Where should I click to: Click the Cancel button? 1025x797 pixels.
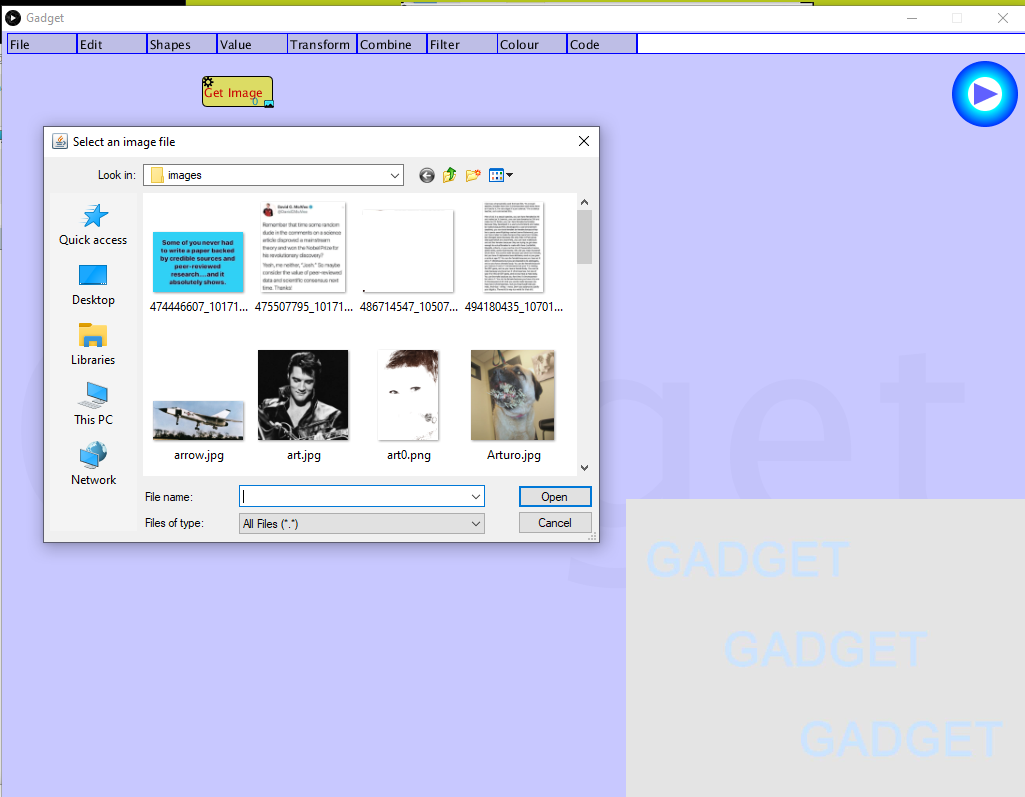(555, 523)
